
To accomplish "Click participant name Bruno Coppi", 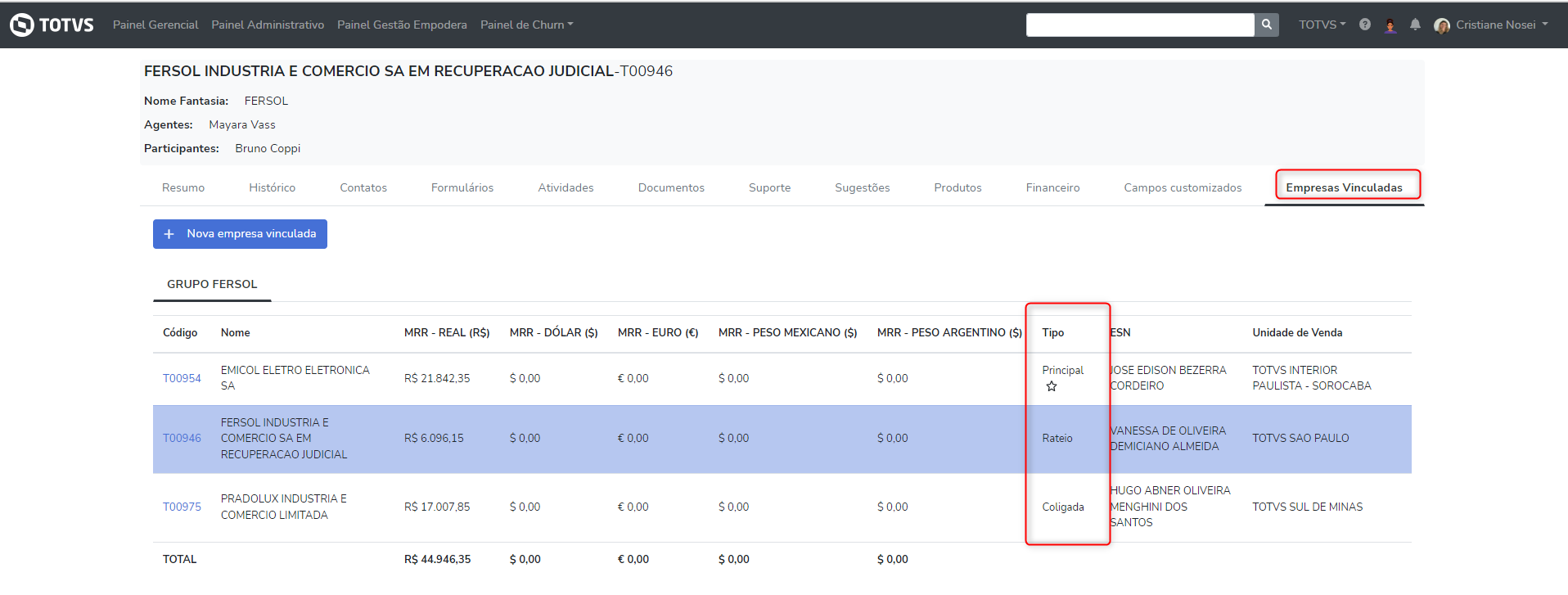I will tap(268, 148).
